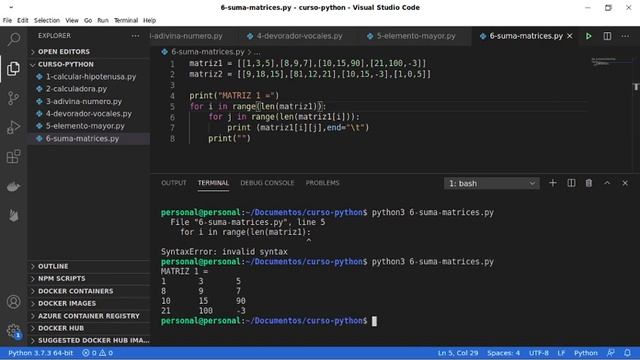This screenshot has width=640, height=360.
Task: Open the Explorer view icon
Action: [13, 69]
